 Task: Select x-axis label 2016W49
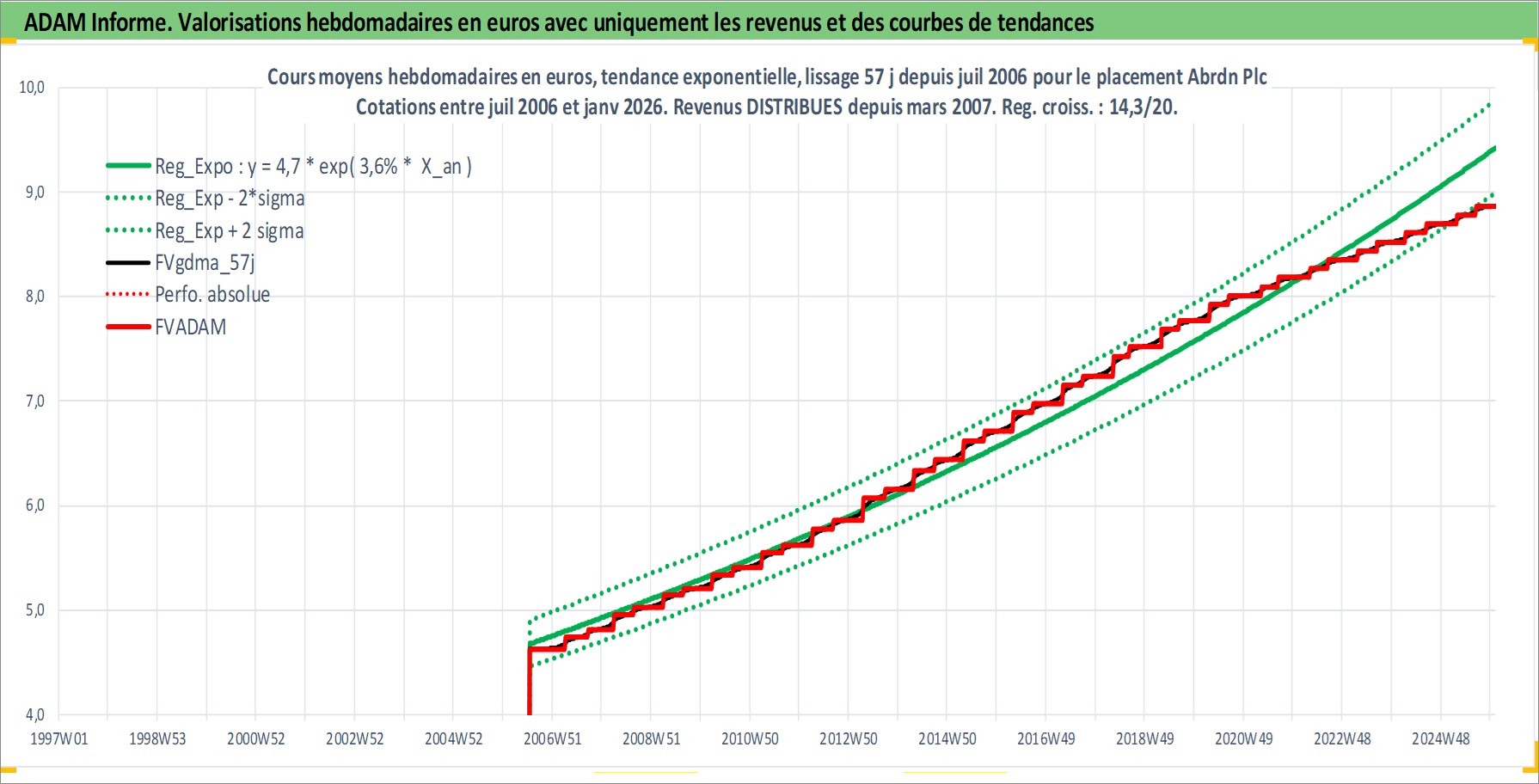[1046, 739]
